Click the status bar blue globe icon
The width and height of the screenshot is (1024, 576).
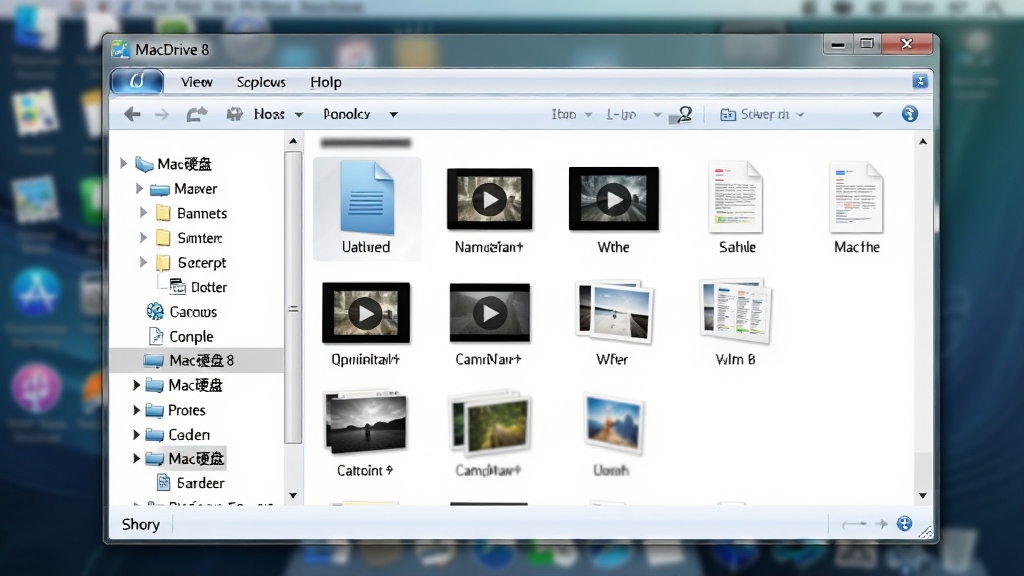pos(904,524)
